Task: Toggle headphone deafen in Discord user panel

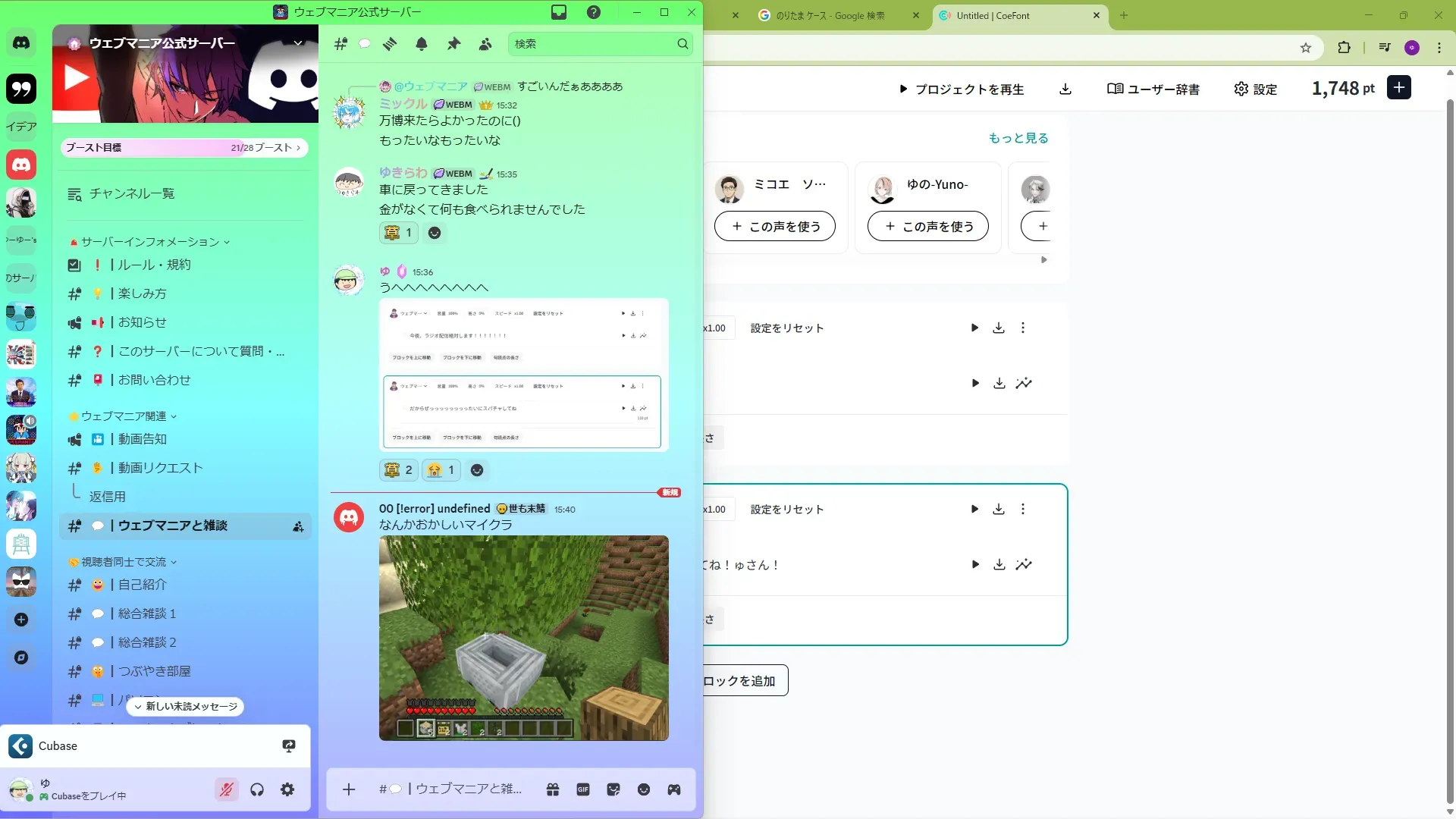Action: coord(257,789)
